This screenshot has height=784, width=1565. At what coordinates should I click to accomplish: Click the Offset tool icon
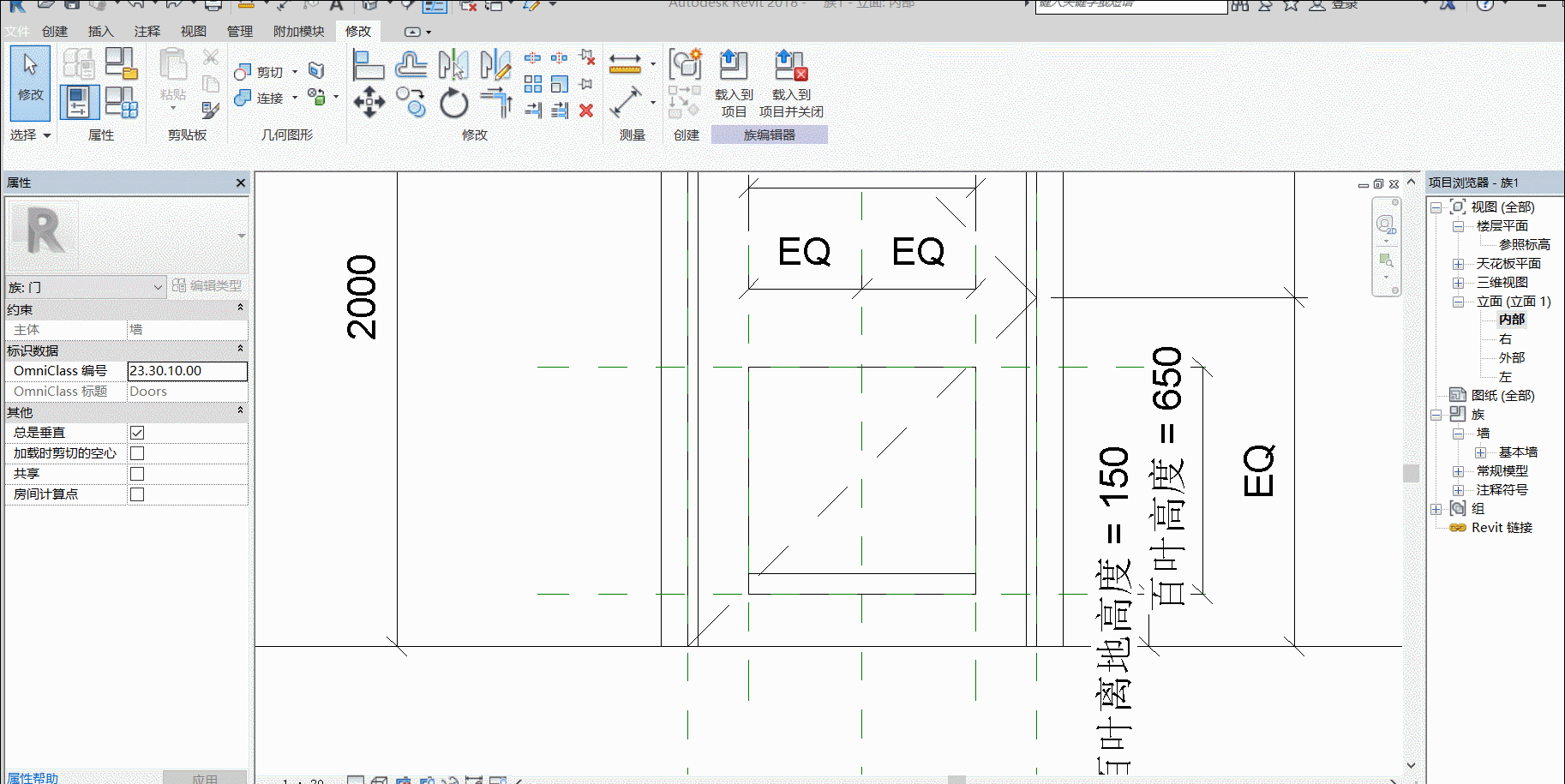(x=411, y=64)
